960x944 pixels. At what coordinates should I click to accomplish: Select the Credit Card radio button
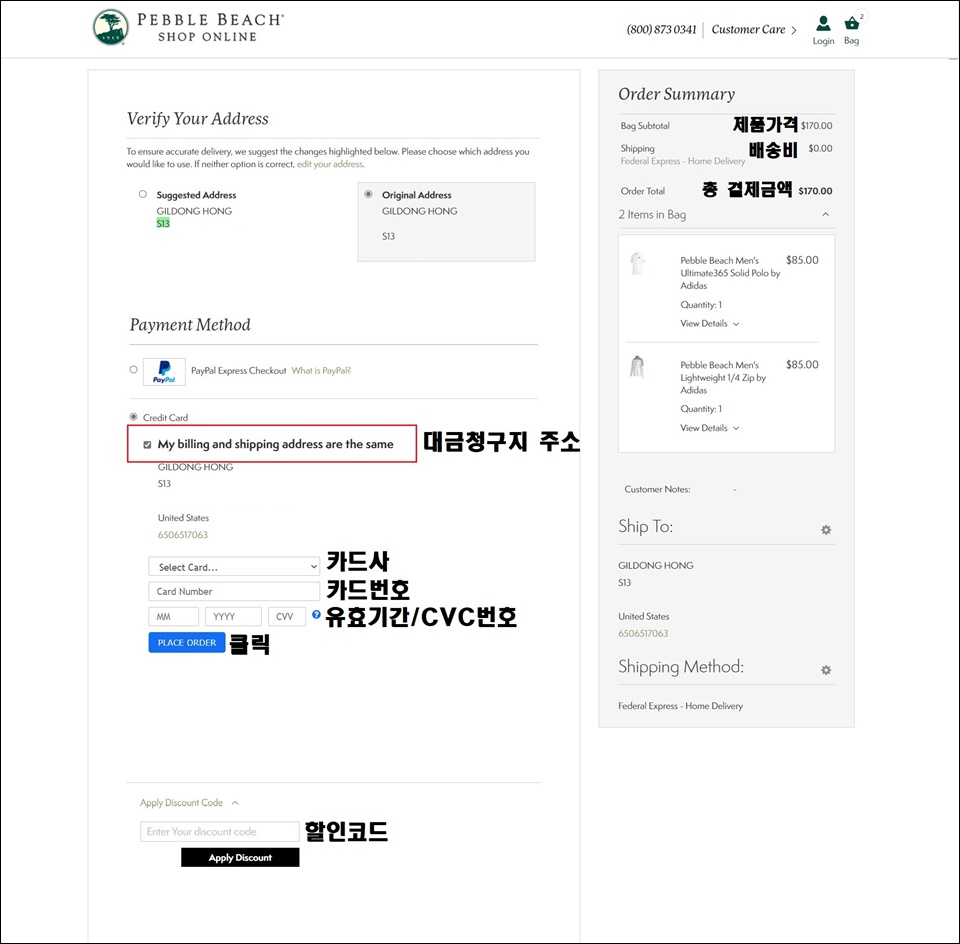pyautogui.click(x=133, y=417)
